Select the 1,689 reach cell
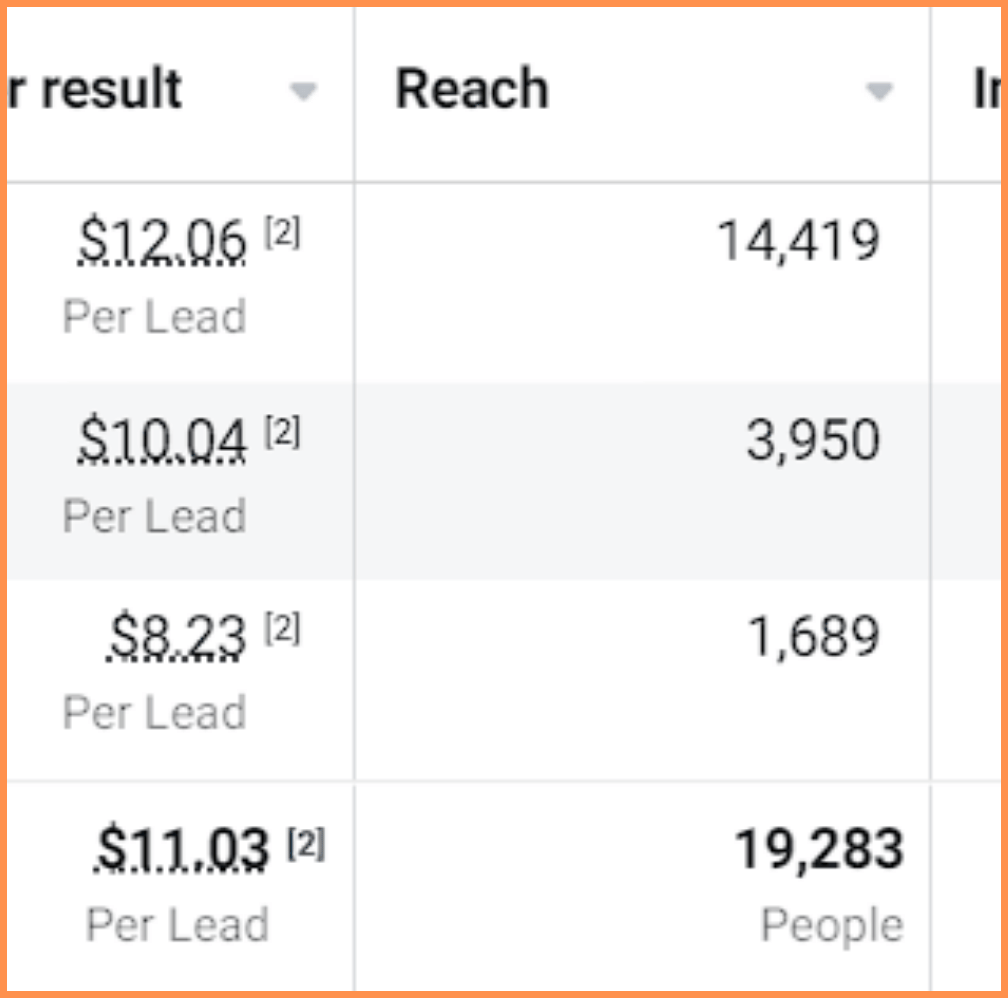This screenshot has width=1008, height=998. (x=814, y=637)
